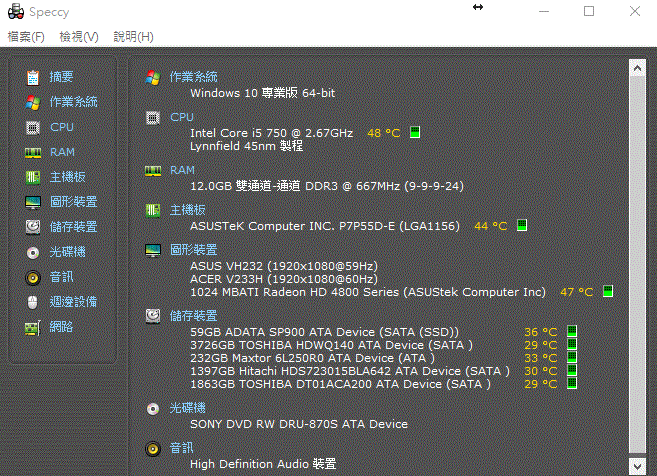
Task: Click the 週邊設備 mouse icon in sidebar
Action: pyautogui.click(x=33, y=302)
